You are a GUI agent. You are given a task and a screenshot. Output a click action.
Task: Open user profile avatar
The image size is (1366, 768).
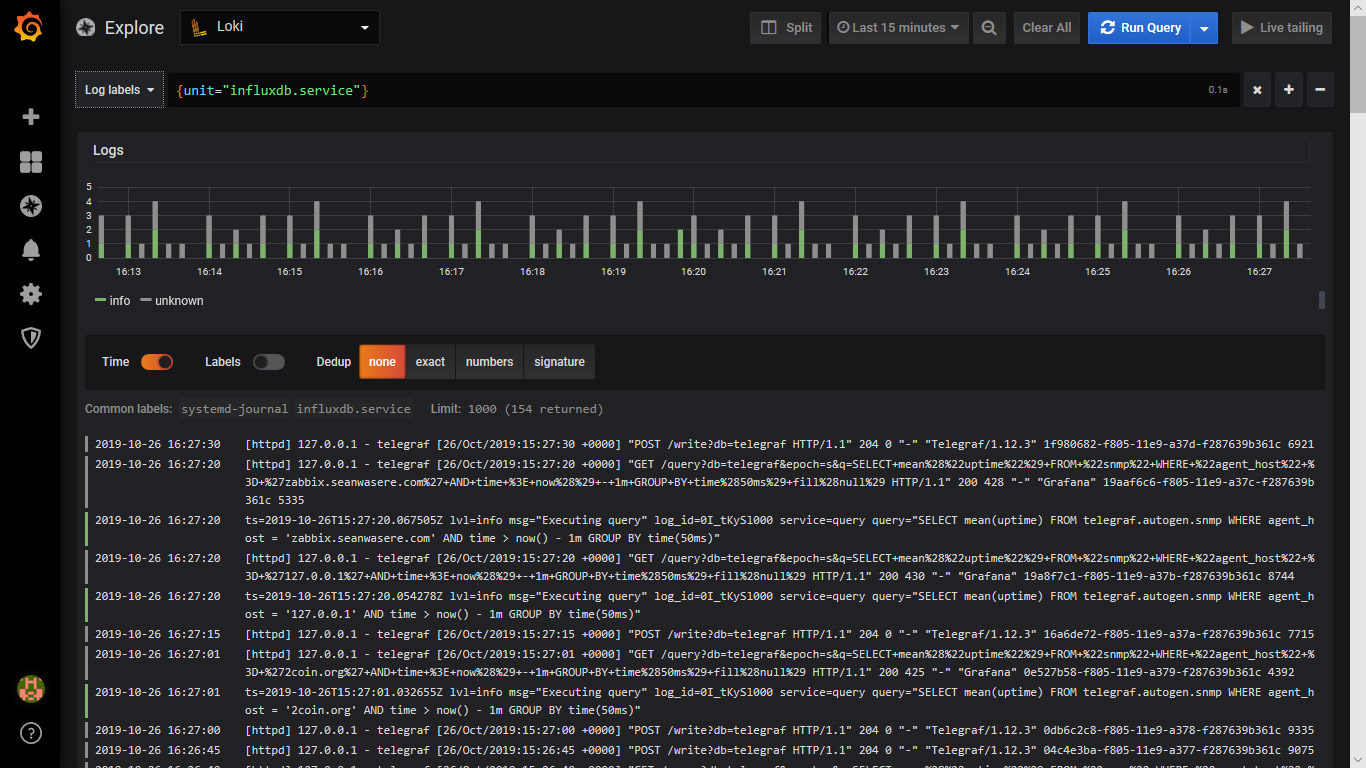[x=31, y=689]
